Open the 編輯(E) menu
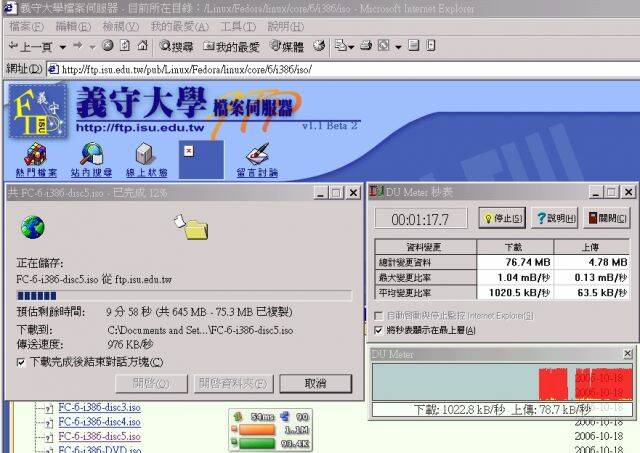 73,27
